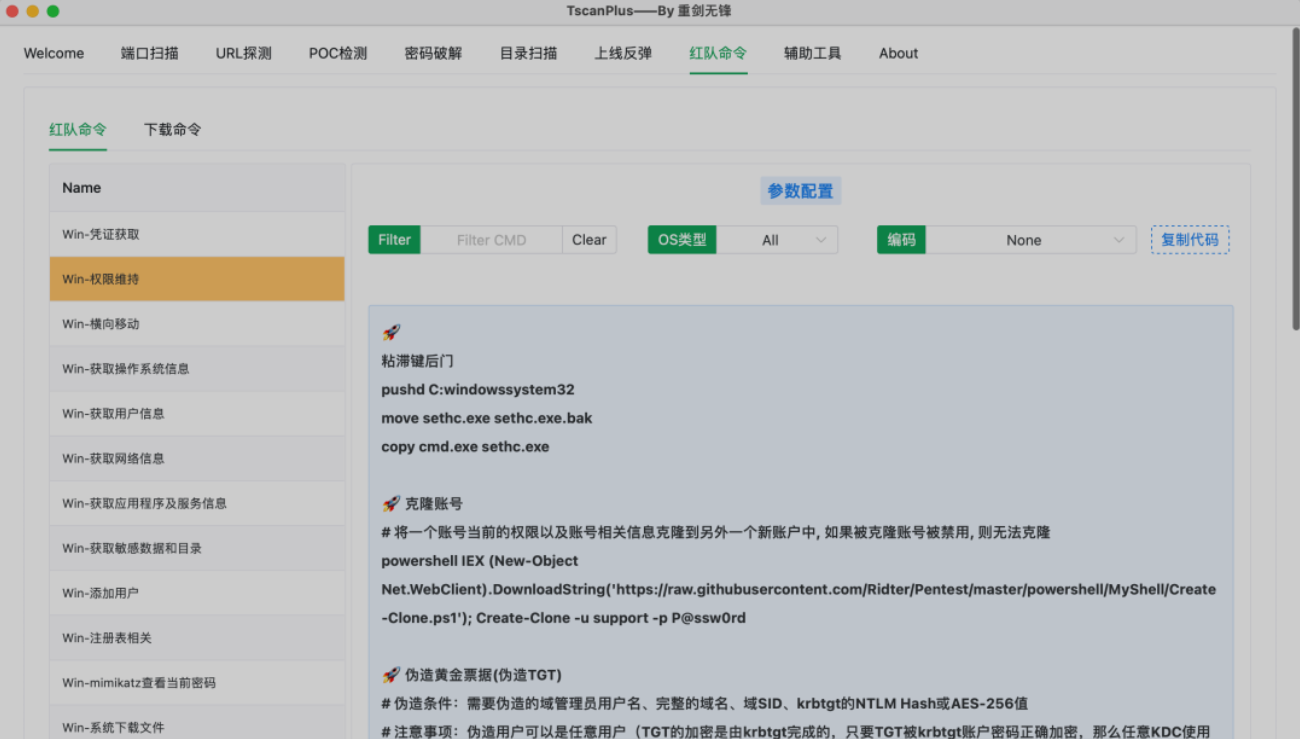Switch to 端口扫描 tab

(150, 53)
